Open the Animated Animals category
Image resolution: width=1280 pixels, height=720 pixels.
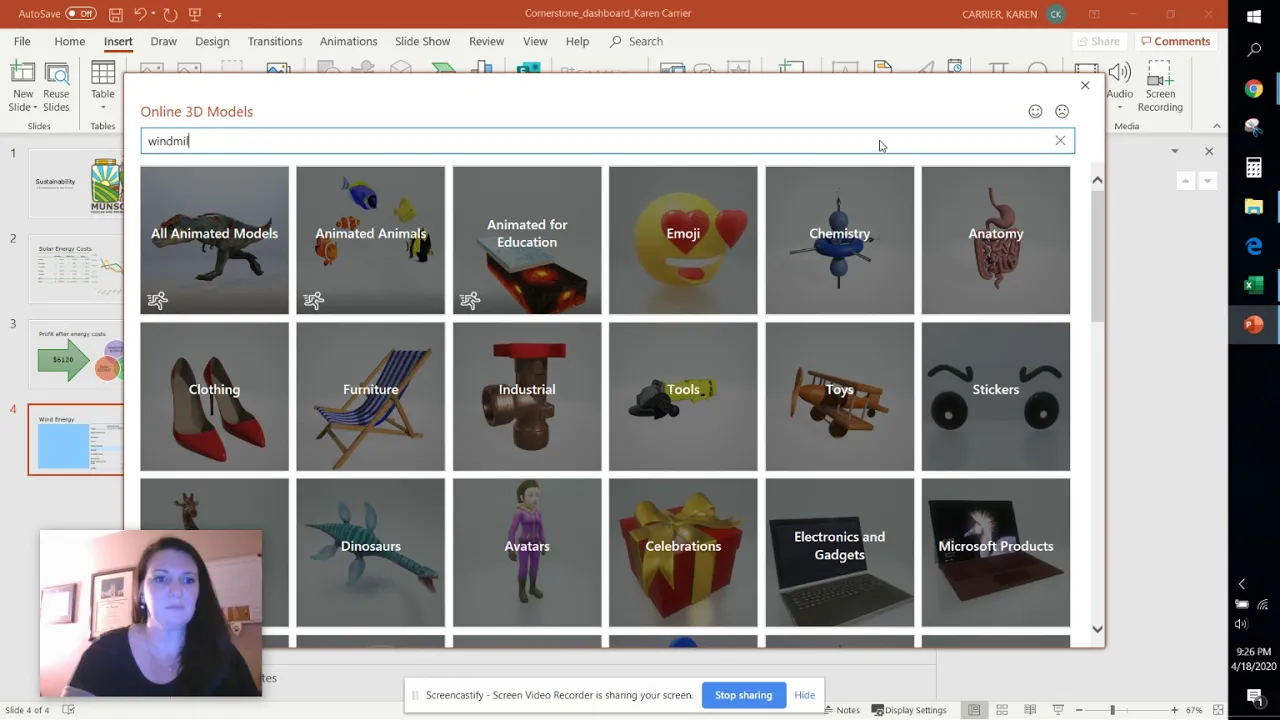[370, 240]
